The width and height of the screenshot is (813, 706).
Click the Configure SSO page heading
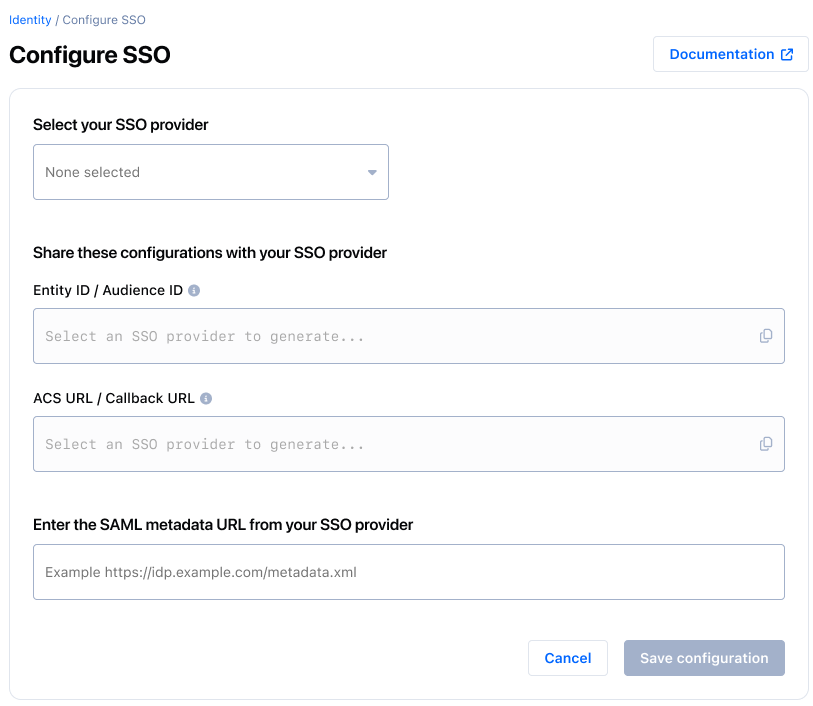pyautogui.click(x=90, y=55)
